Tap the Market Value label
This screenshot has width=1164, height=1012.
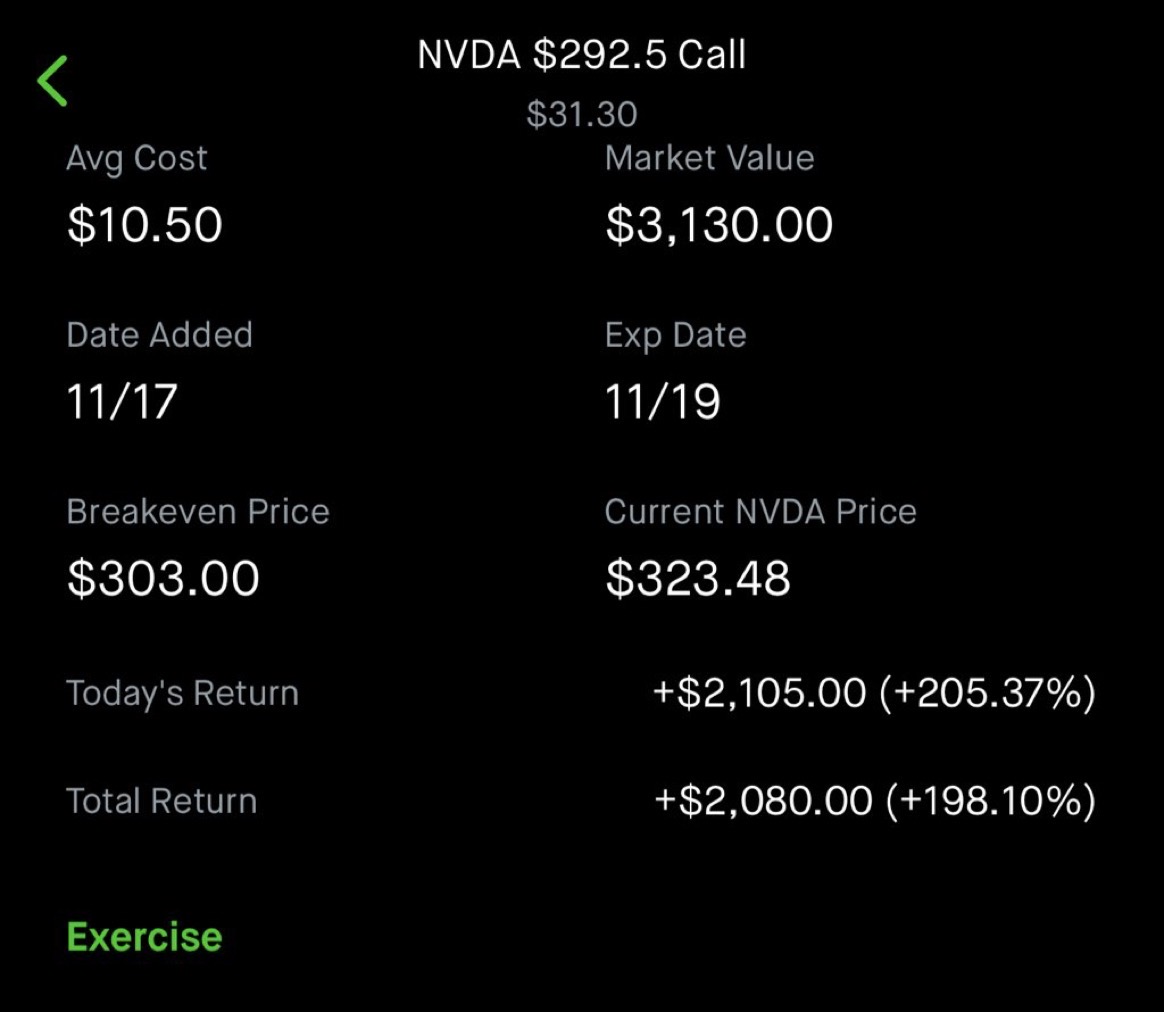click(709, 158)
